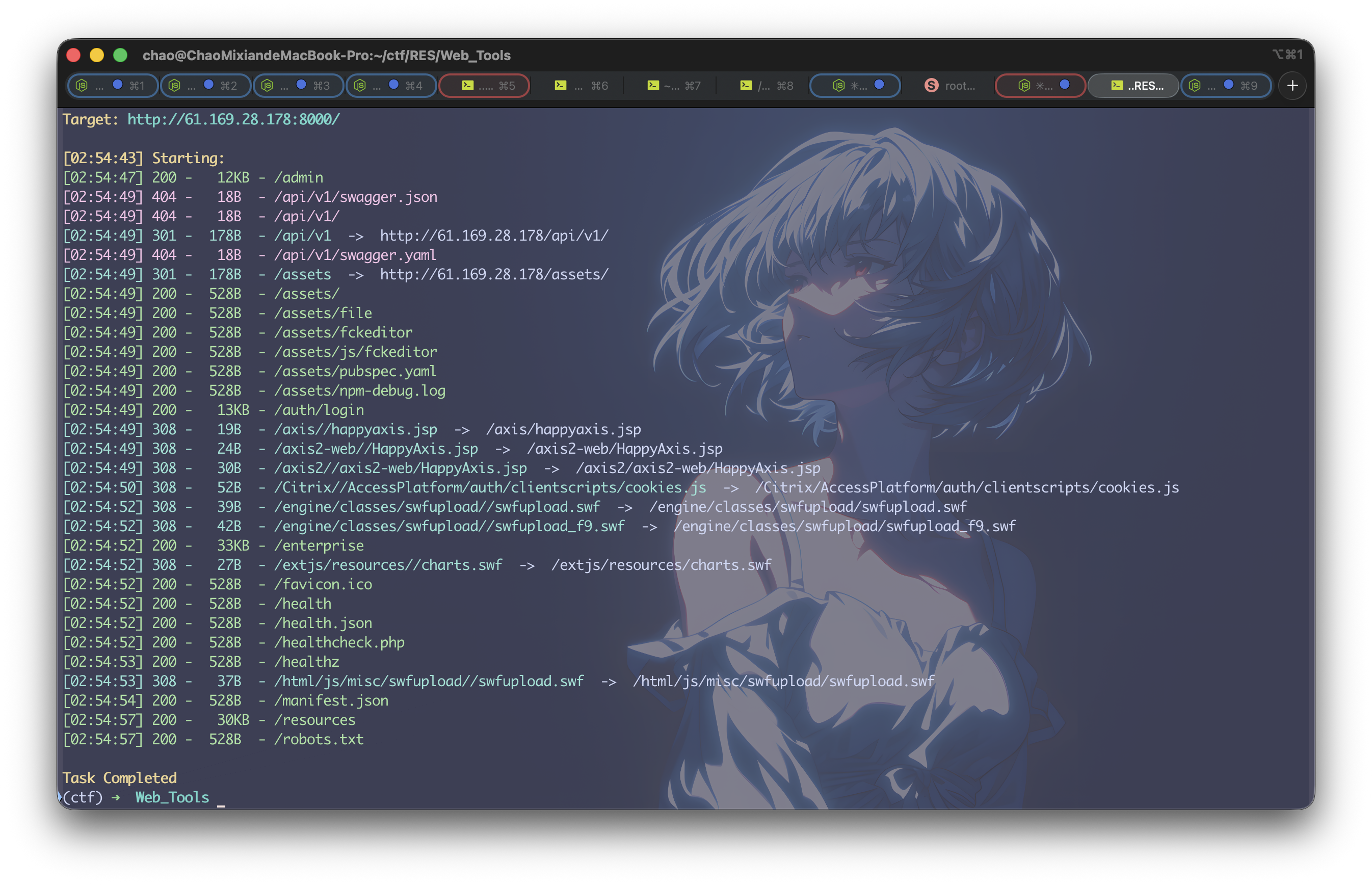Click the target URL http://61.169.28.178:8000/
Viewport: 1372px width, 885px height.
233,119
